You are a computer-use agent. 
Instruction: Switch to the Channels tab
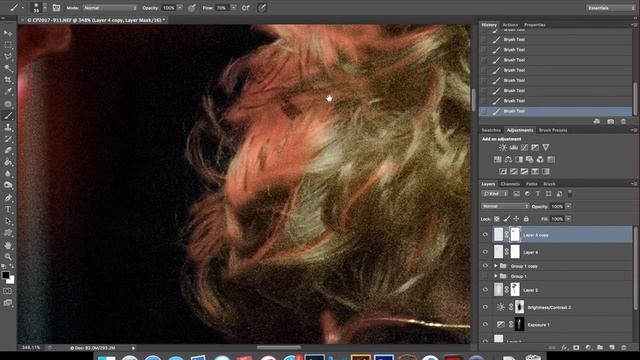point(510,184)
